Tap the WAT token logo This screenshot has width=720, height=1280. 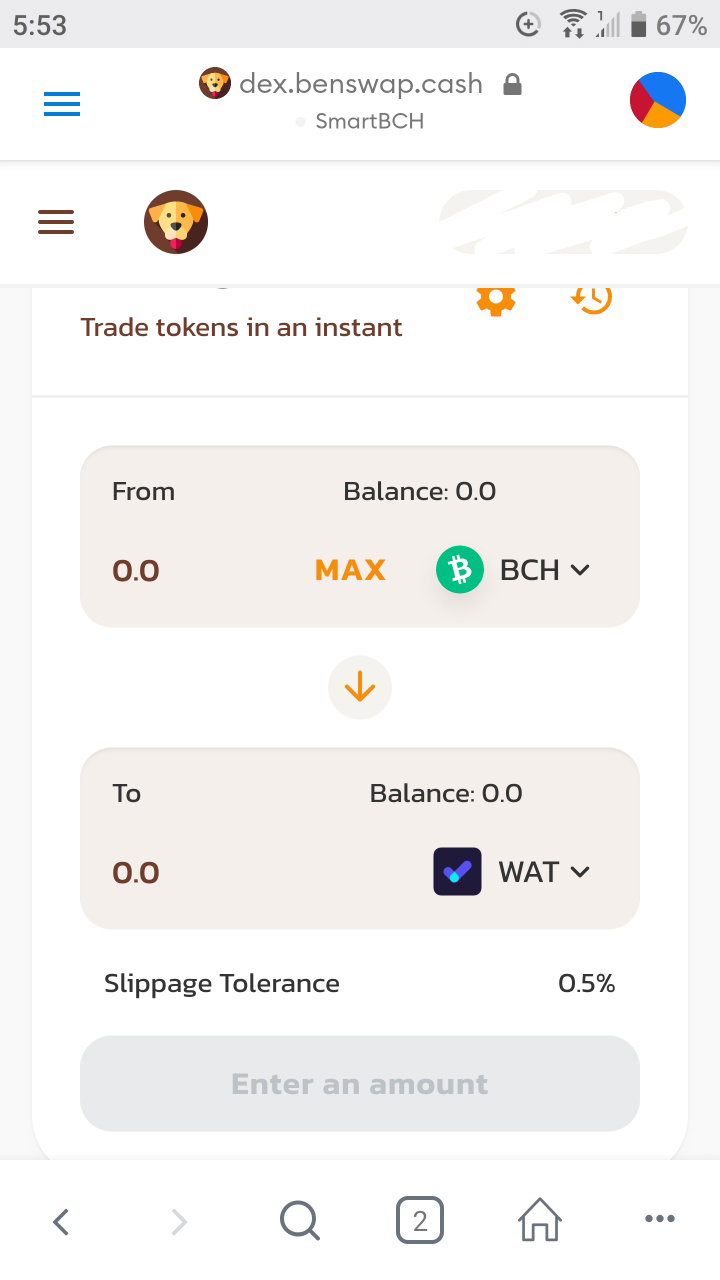coord(457,872)
